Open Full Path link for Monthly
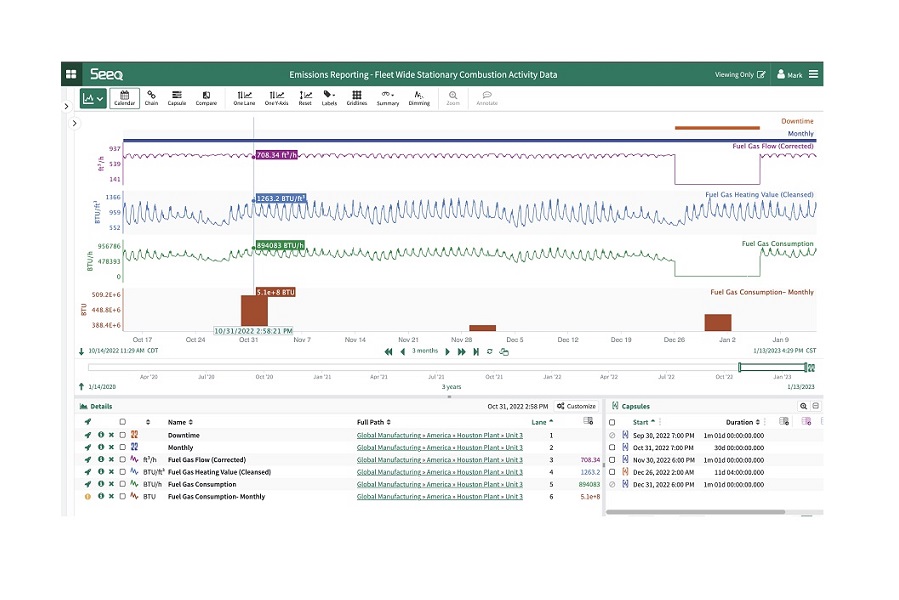Screen dimensions: 899x600 440,447
